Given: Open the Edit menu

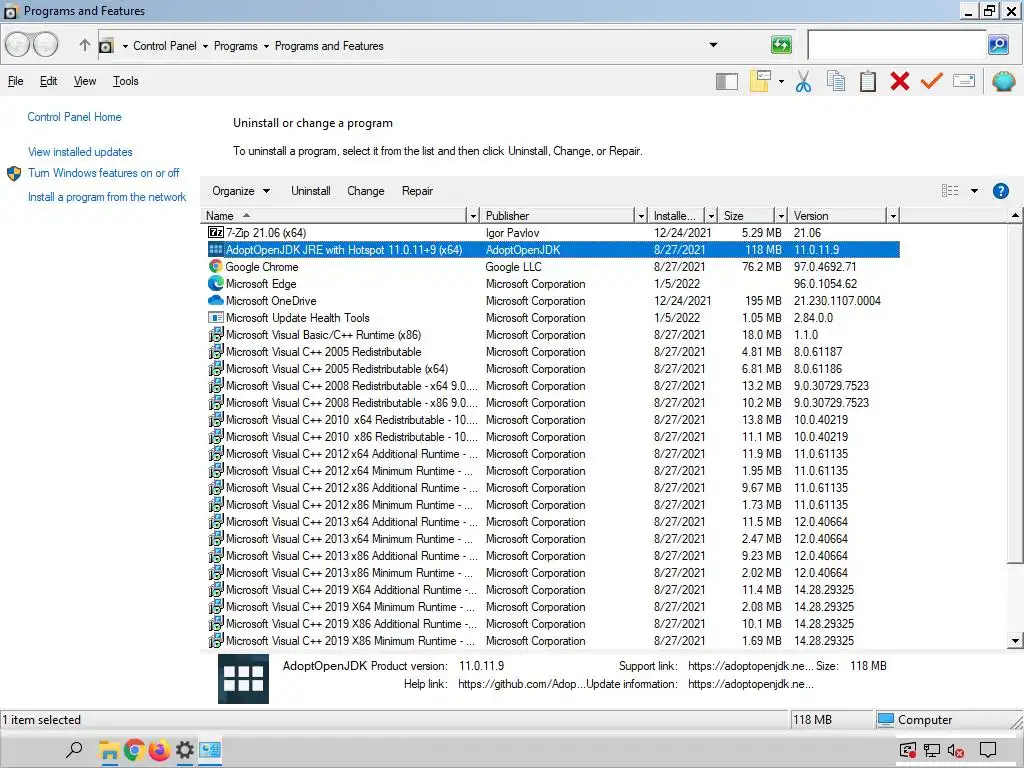Looking at the screenshot, I should coord(48,81).
